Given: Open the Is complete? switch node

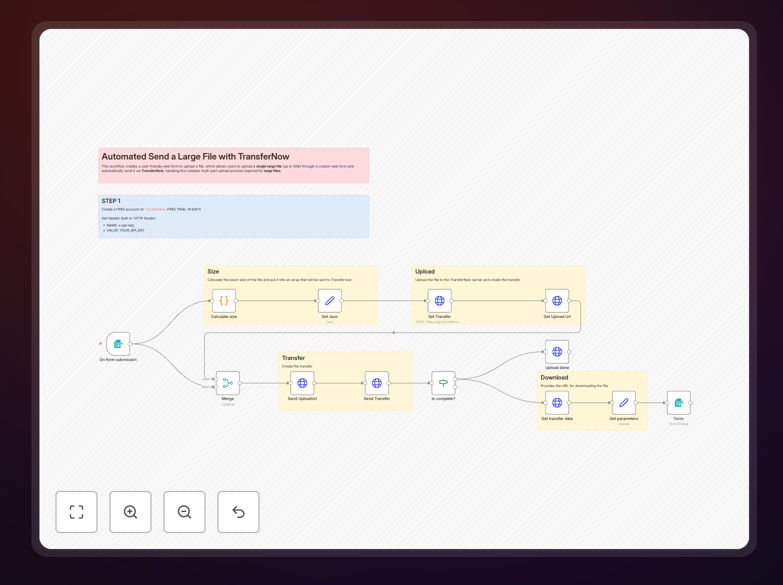Looking at the screenshot, I should pos(443,383).
